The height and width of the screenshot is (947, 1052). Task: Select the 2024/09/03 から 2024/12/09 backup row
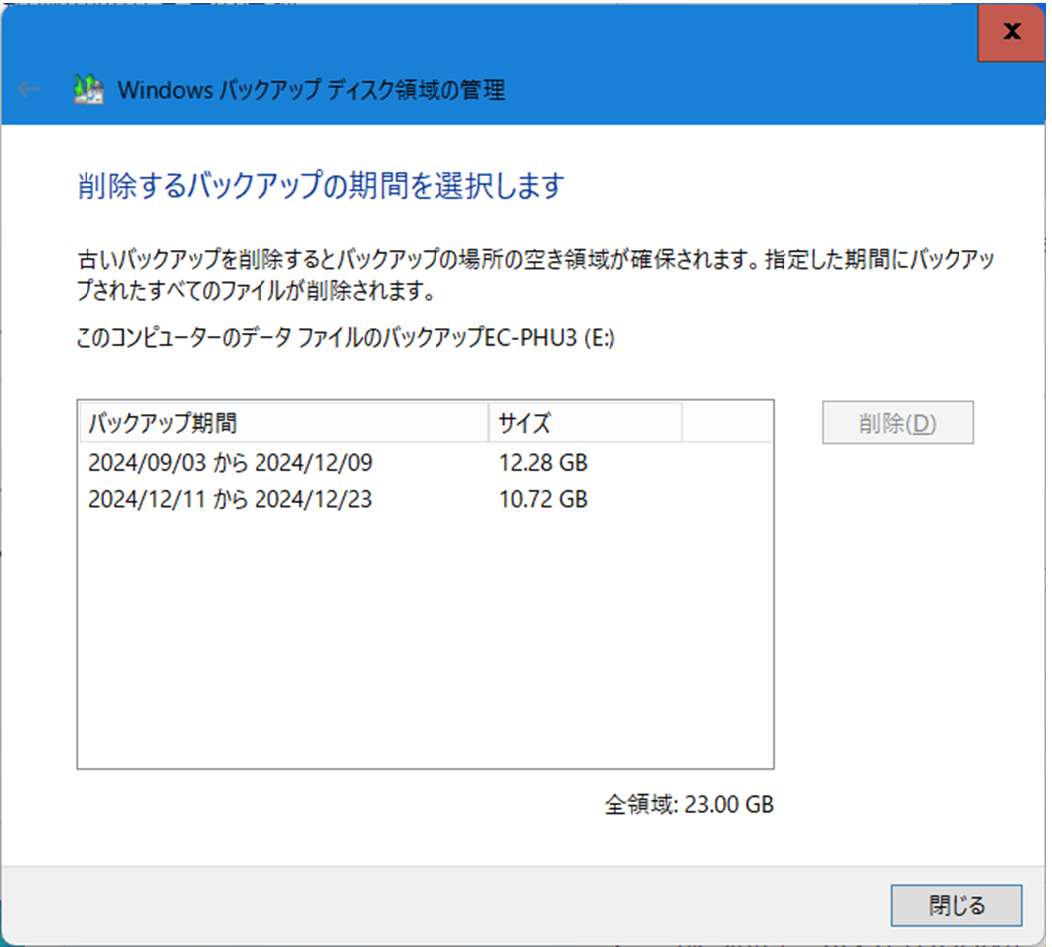[x=425, y=462]
